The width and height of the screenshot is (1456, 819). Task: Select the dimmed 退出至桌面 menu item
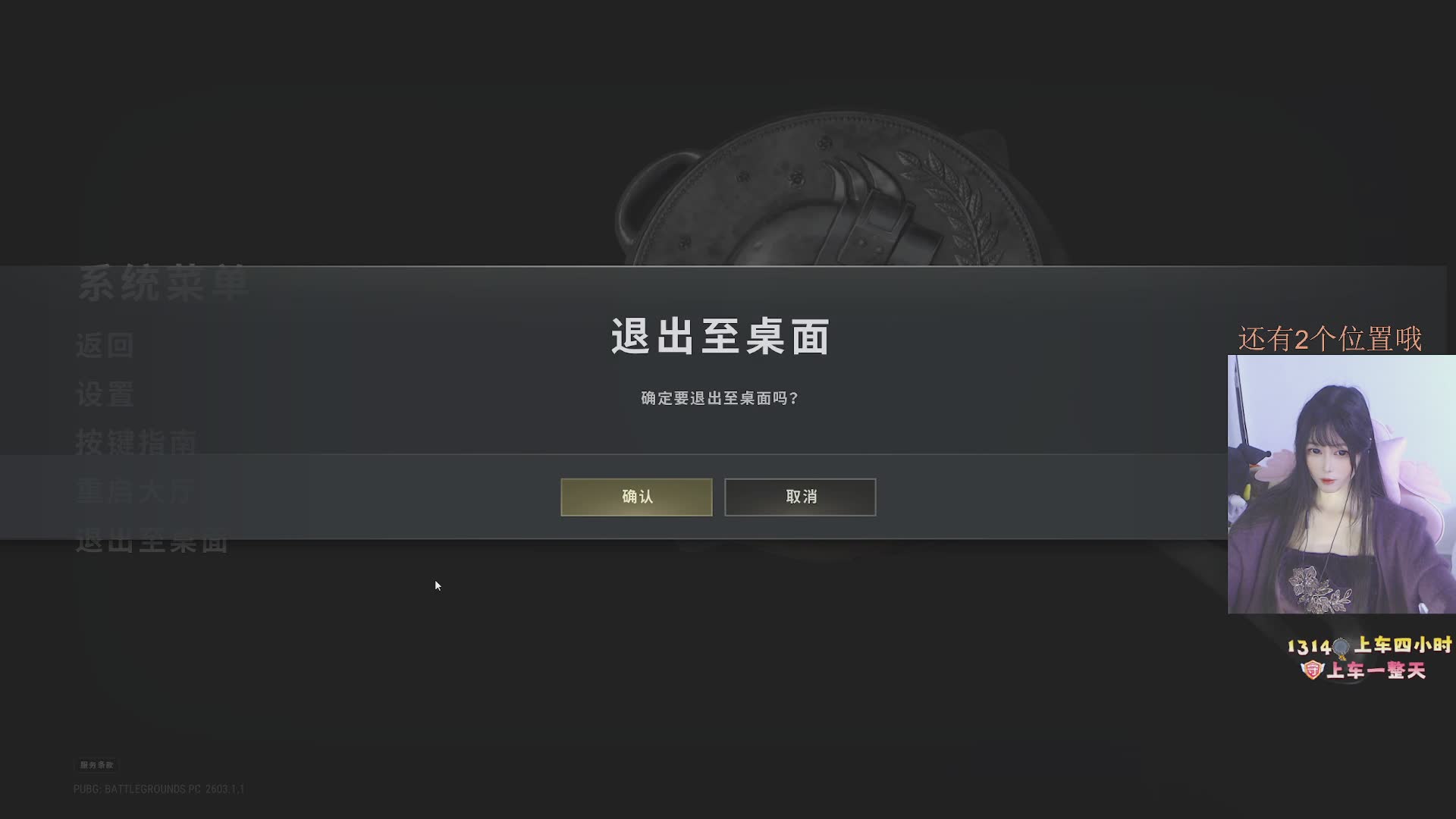click(x=152, y=541)
